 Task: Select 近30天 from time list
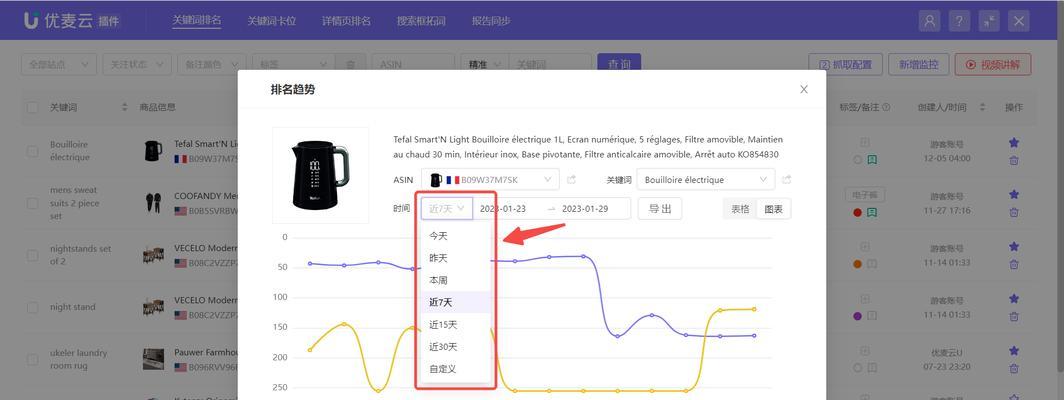click(x=456, y=346)
